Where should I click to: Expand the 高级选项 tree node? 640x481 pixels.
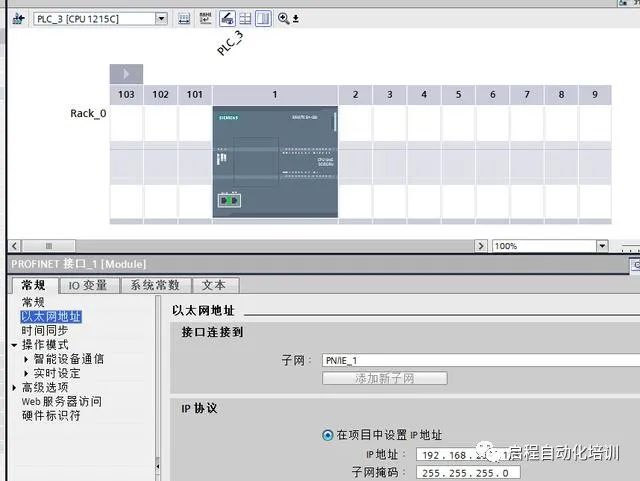[14, 388]
